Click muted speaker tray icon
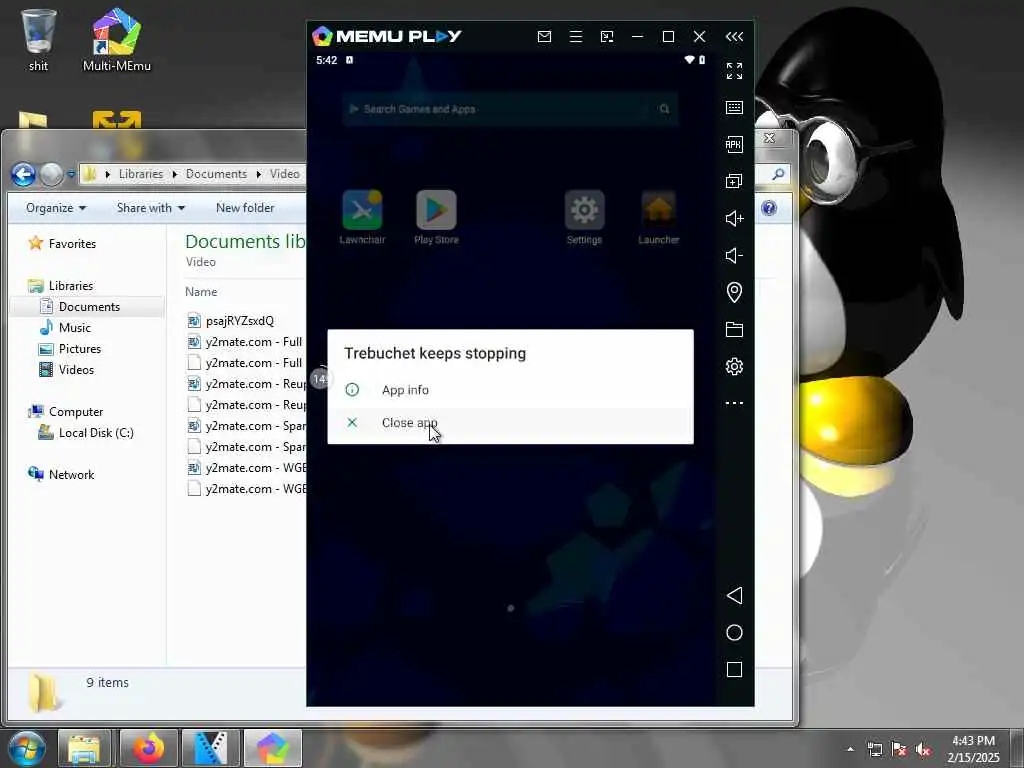The height and width of the screenshot is (768, 1024). pyautogui.click(x=923, y=749)
